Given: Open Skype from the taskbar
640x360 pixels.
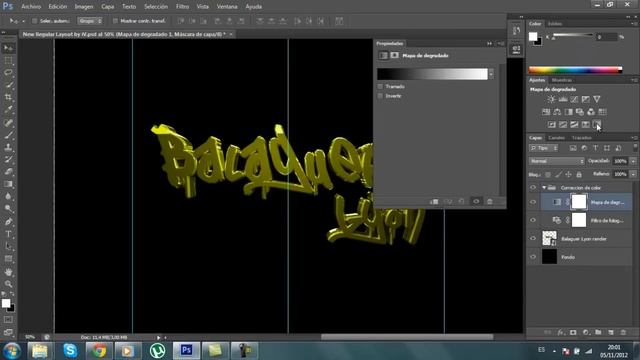Looking at the screenshot, I should tap(70, 350).
